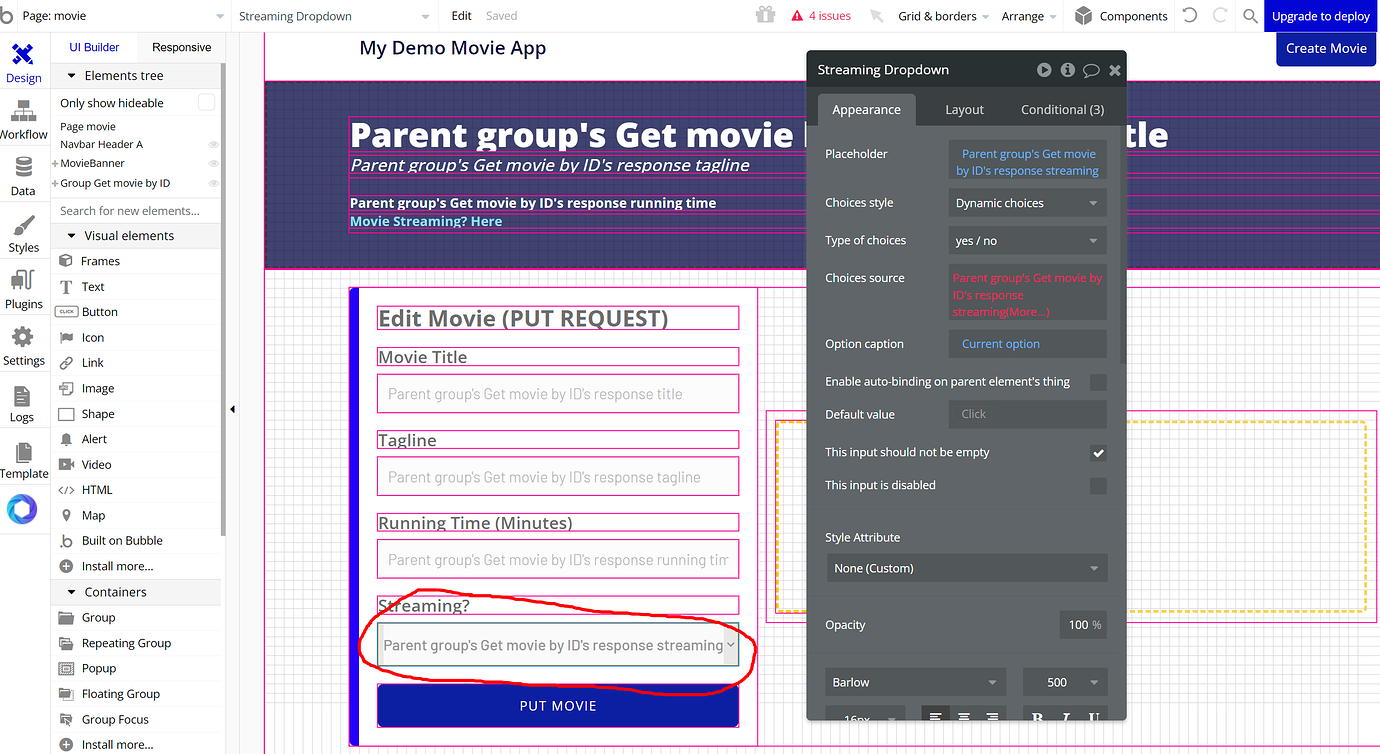The width and height of the screenshot is (1380, 754).
Task: Open the Style Attribute 'None (Custom)' dropdown
Action: [x=966, y=567]
